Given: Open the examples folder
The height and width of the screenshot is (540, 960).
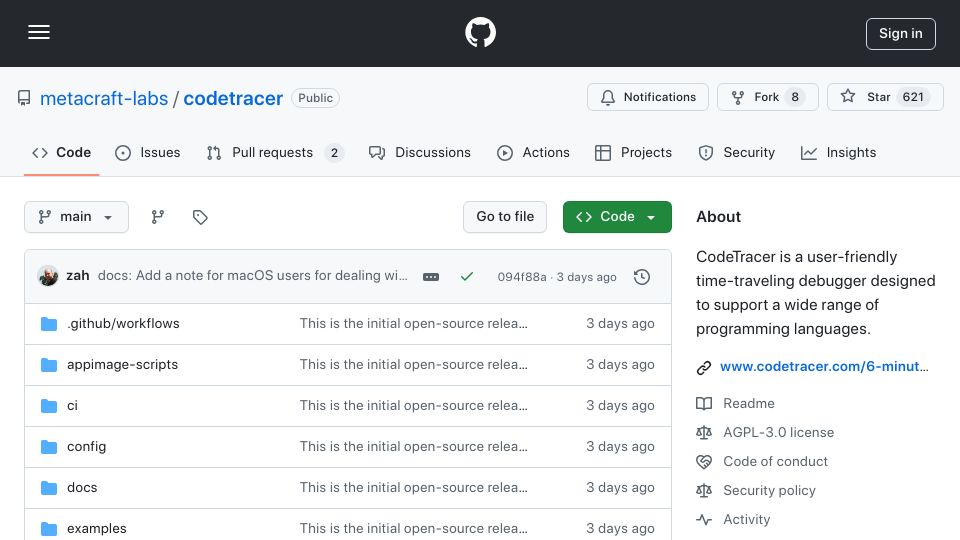Looking at the screenshot, I should pyautogui.click(x=97, y=528).
